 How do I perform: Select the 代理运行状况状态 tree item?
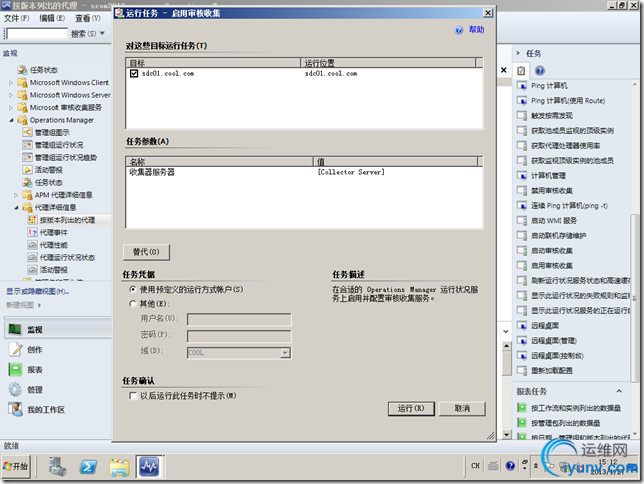[x=67, y=257]
